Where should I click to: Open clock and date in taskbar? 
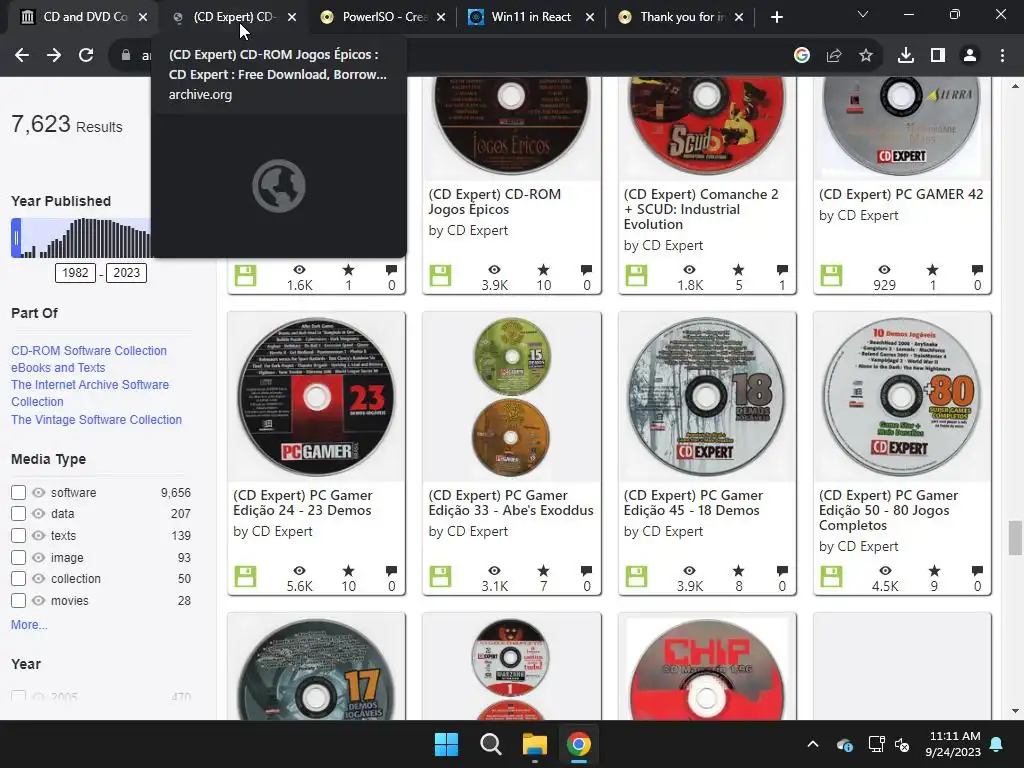[954, 744]
